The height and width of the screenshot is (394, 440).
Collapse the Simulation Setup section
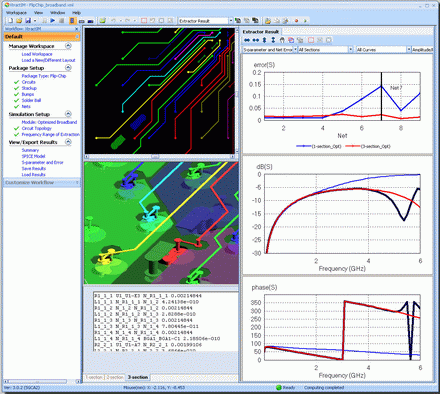pos(68,114)
